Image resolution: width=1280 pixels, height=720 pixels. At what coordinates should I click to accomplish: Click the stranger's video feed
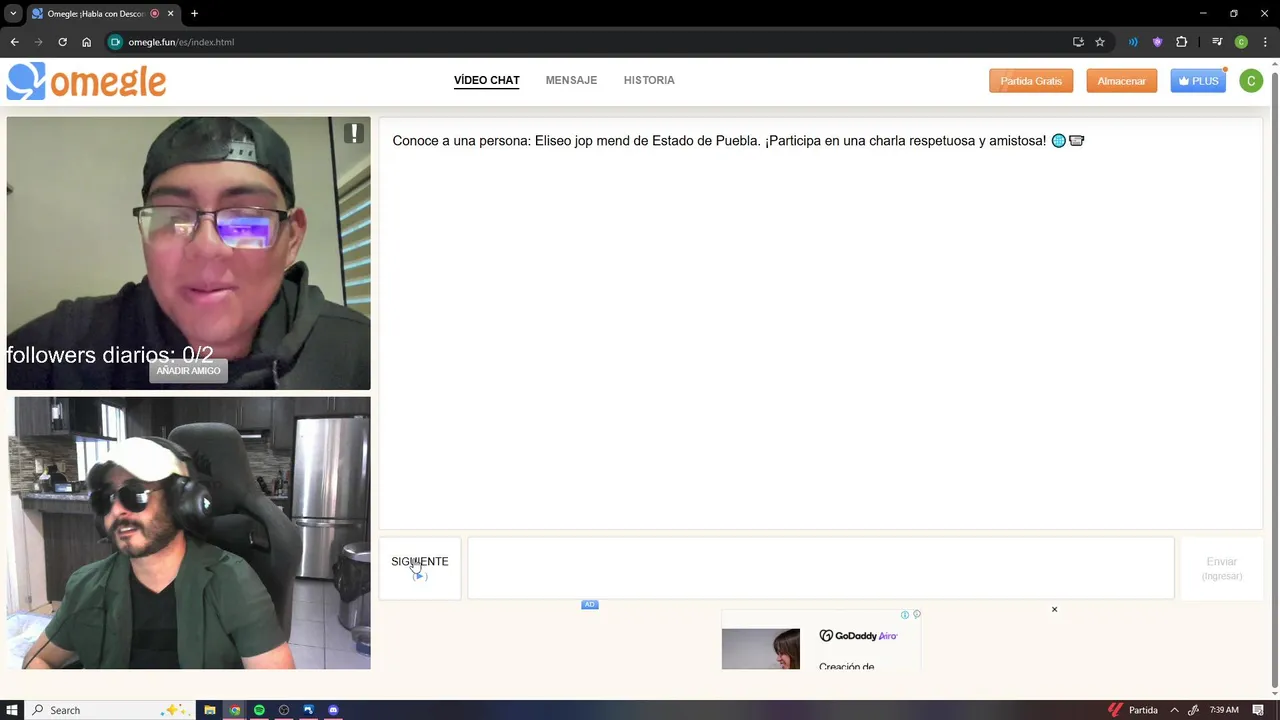tap(188, 253)
